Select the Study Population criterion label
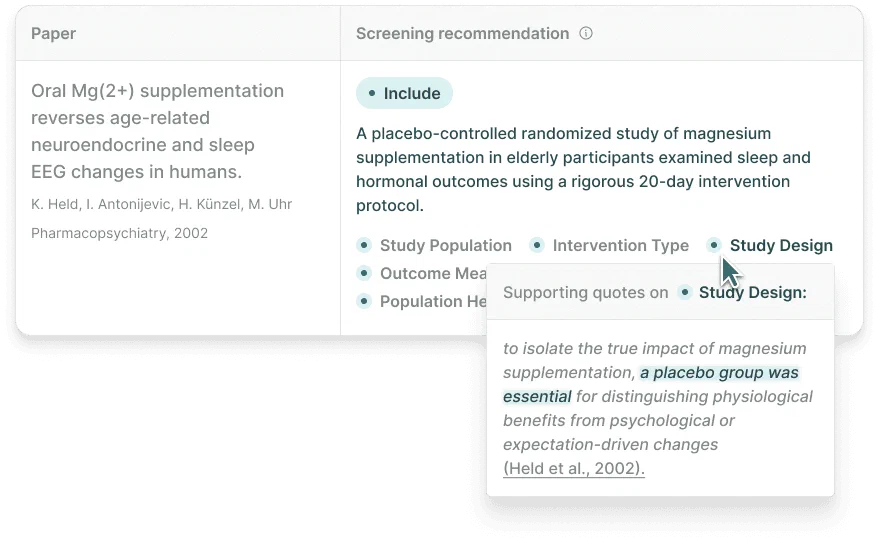The width and height of the screenshot is (879, 542). [446, 245]
